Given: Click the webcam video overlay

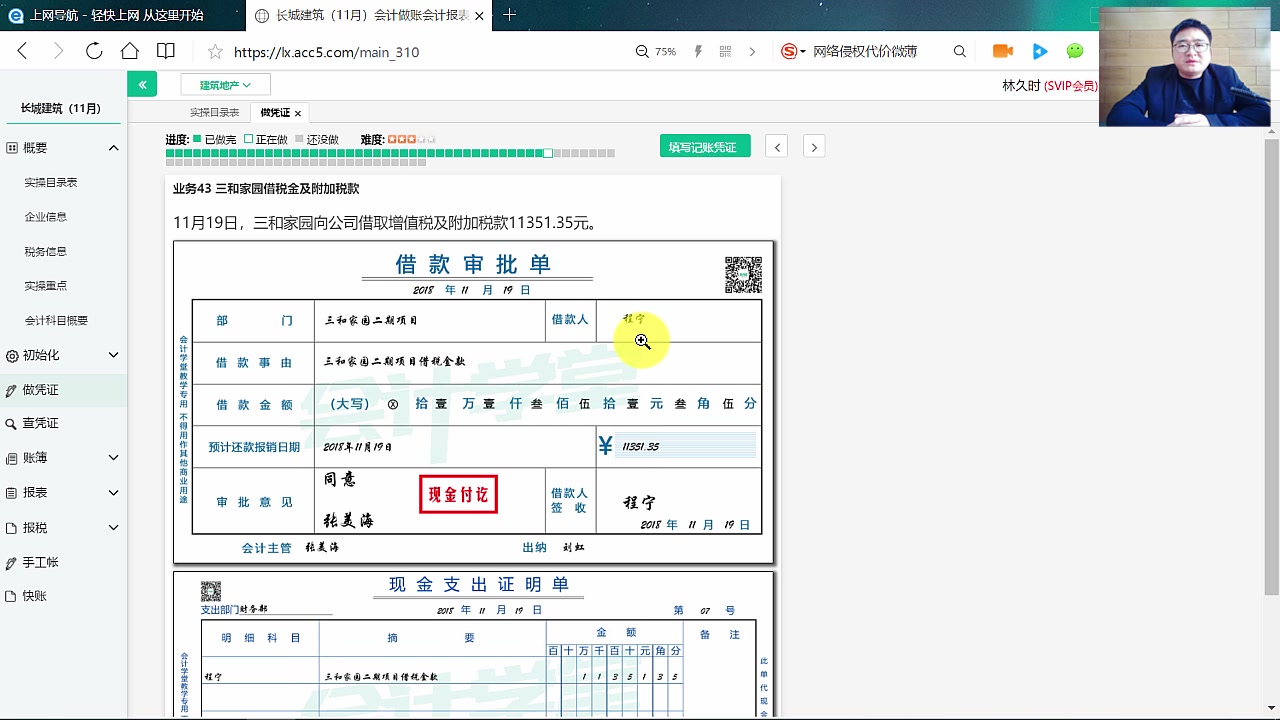Looking at the screenshot, I should [1185, 66].
